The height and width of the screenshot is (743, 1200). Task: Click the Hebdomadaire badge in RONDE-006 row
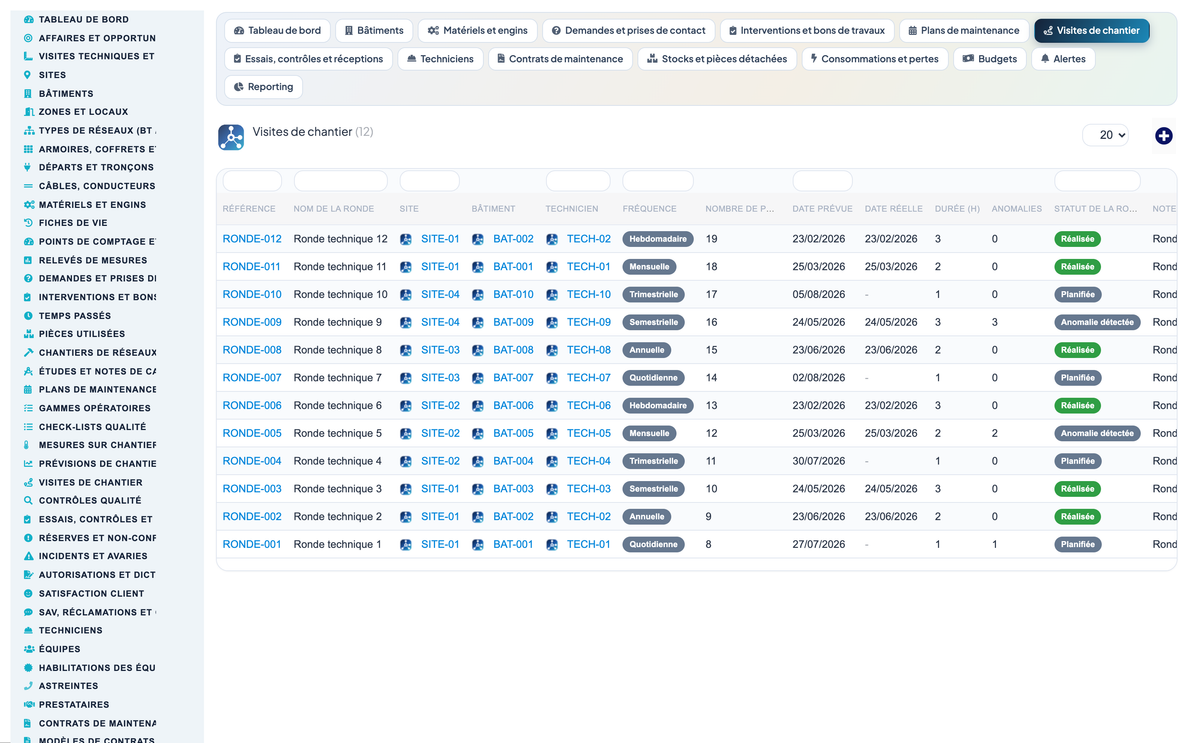(x=658, y=406)
